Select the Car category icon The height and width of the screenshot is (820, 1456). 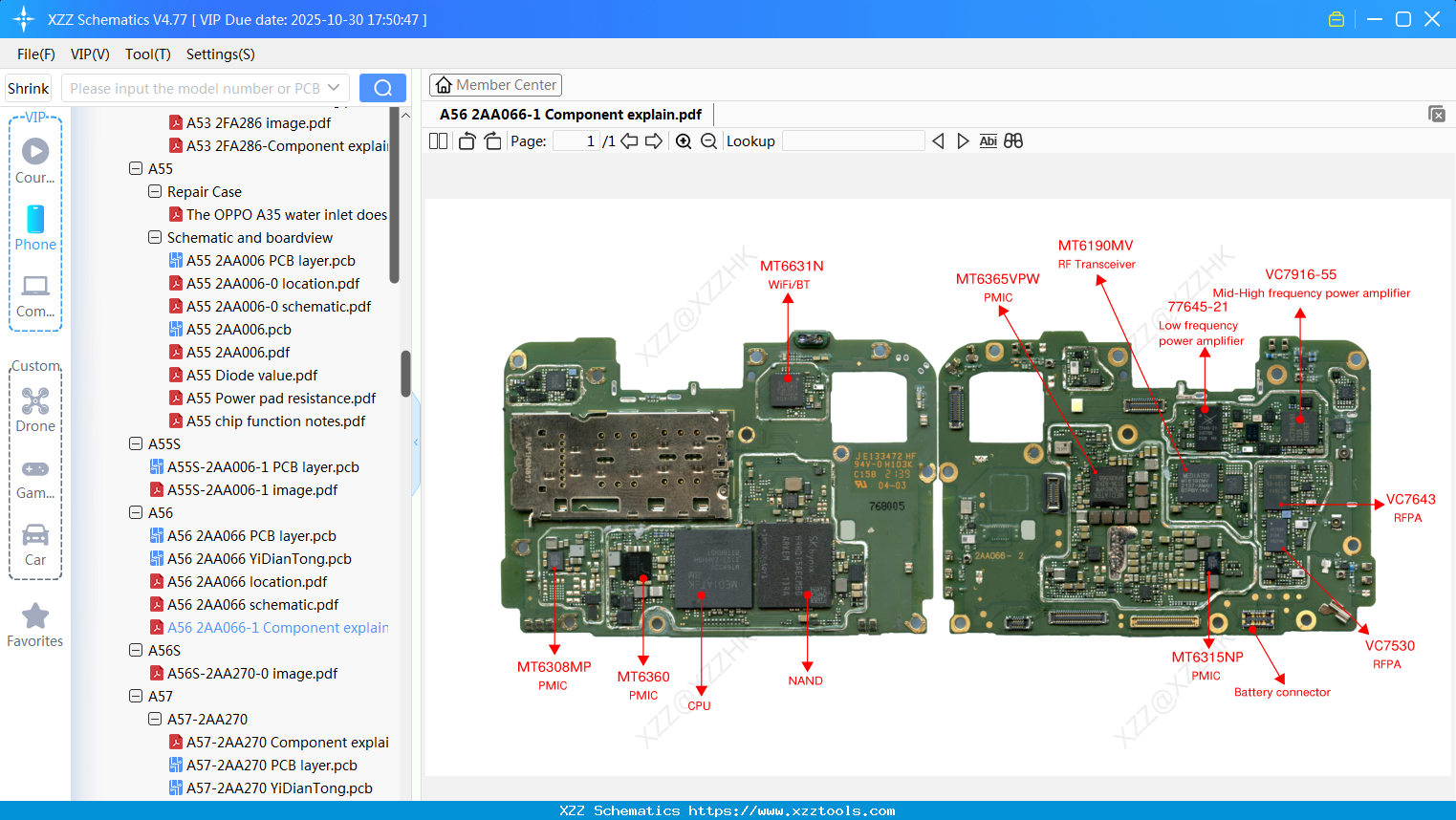pos(34,535)
